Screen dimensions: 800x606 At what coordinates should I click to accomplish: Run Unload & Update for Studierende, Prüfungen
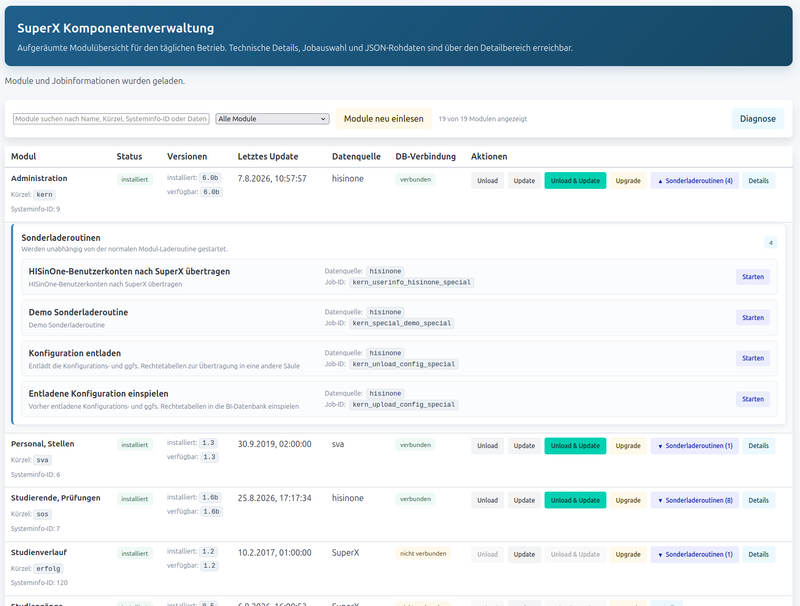[575, 500]
